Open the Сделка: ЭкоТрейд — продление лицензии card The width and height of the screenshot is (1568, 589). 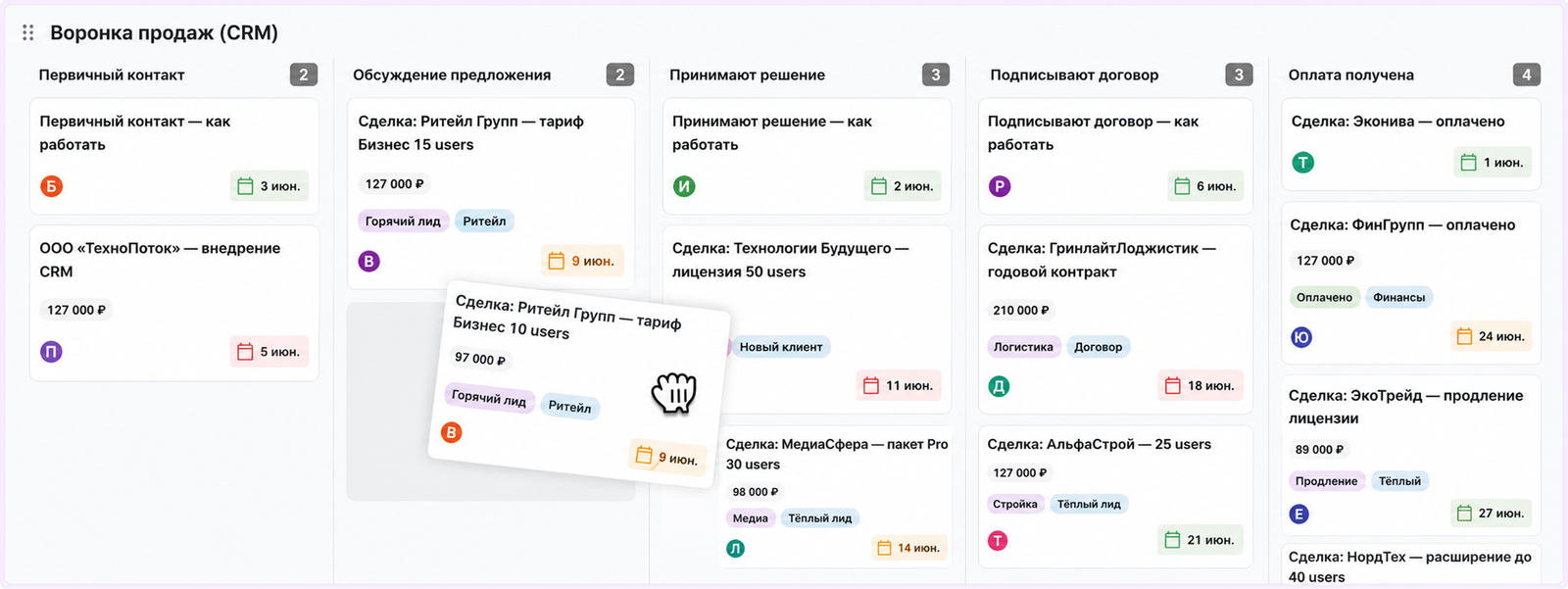pyautogui.click(x=1410, y=456)
